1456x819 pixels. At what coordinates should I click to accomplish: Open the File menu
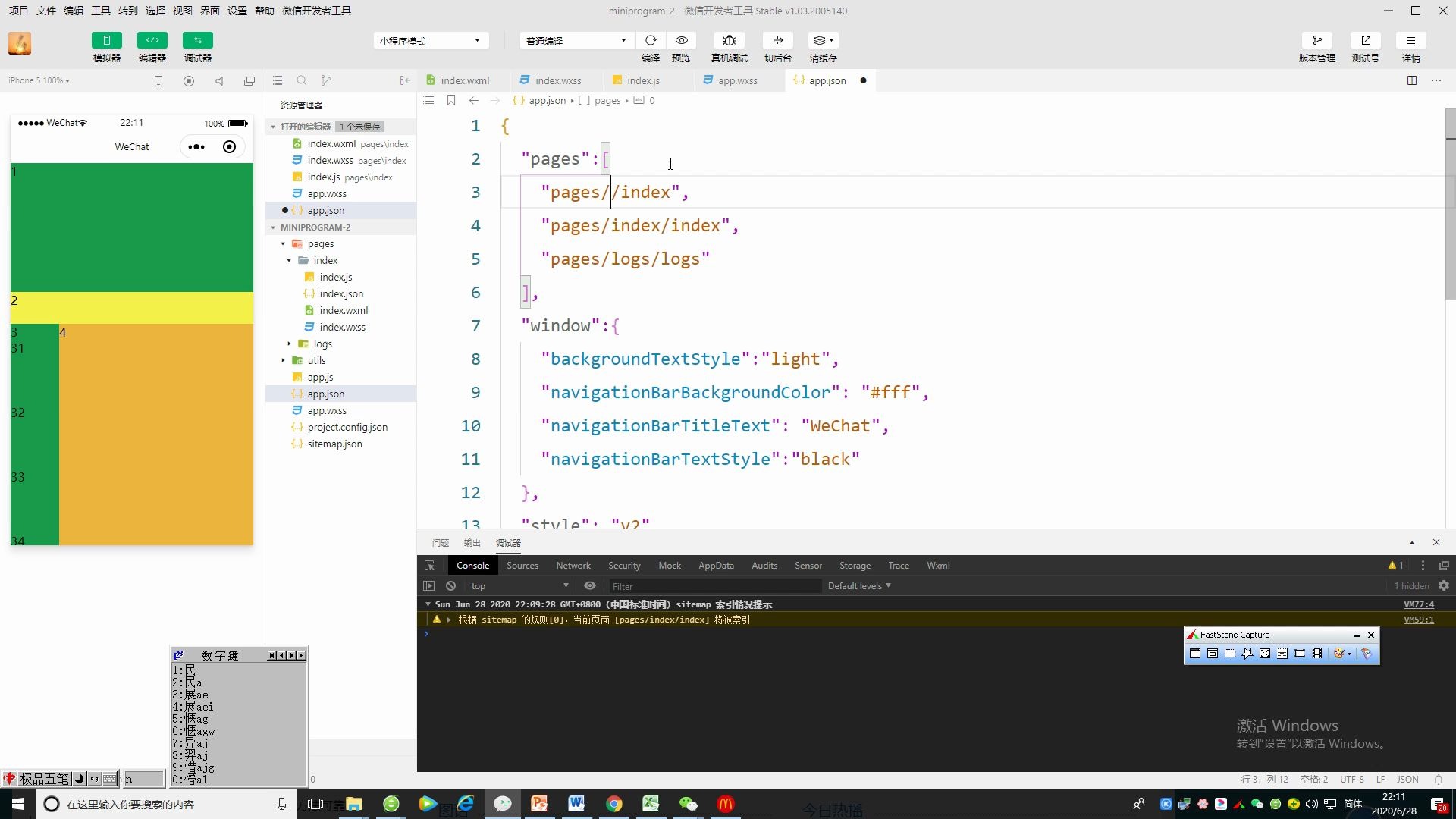coord(45,11)
